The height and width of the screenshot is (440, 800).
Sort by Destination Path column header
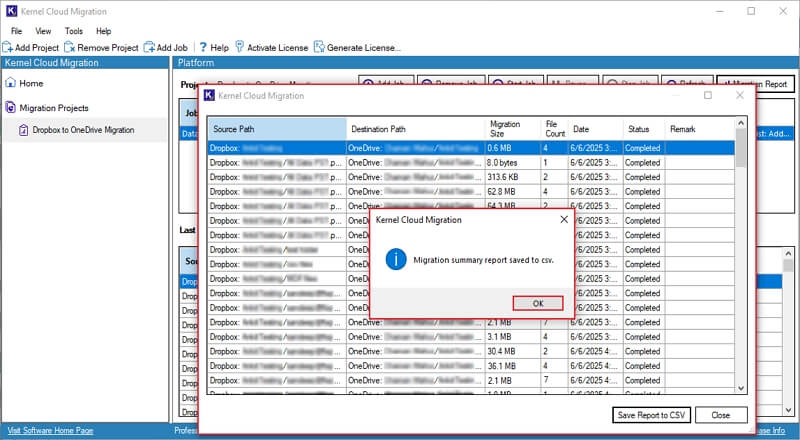tap(415, 129)
